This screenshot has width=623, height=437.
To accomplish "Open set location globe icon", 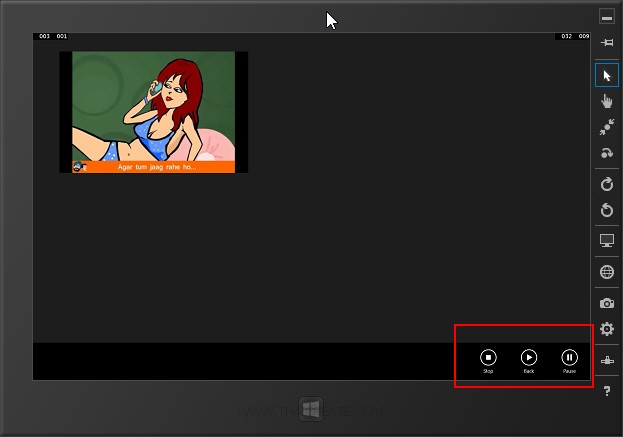I will 607,272.
